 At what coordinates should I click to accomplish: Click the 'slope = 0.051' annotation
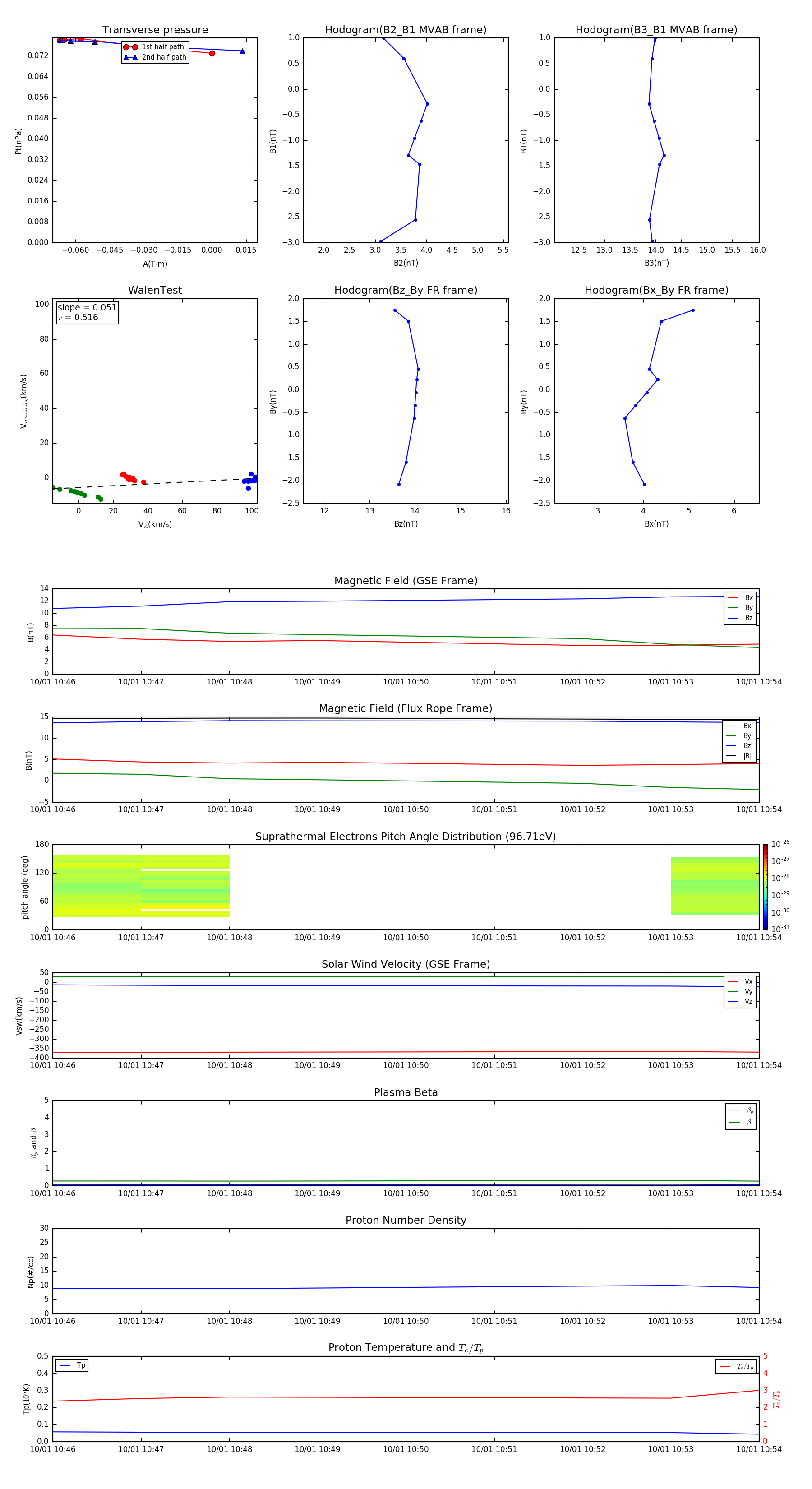pos(87,308)
